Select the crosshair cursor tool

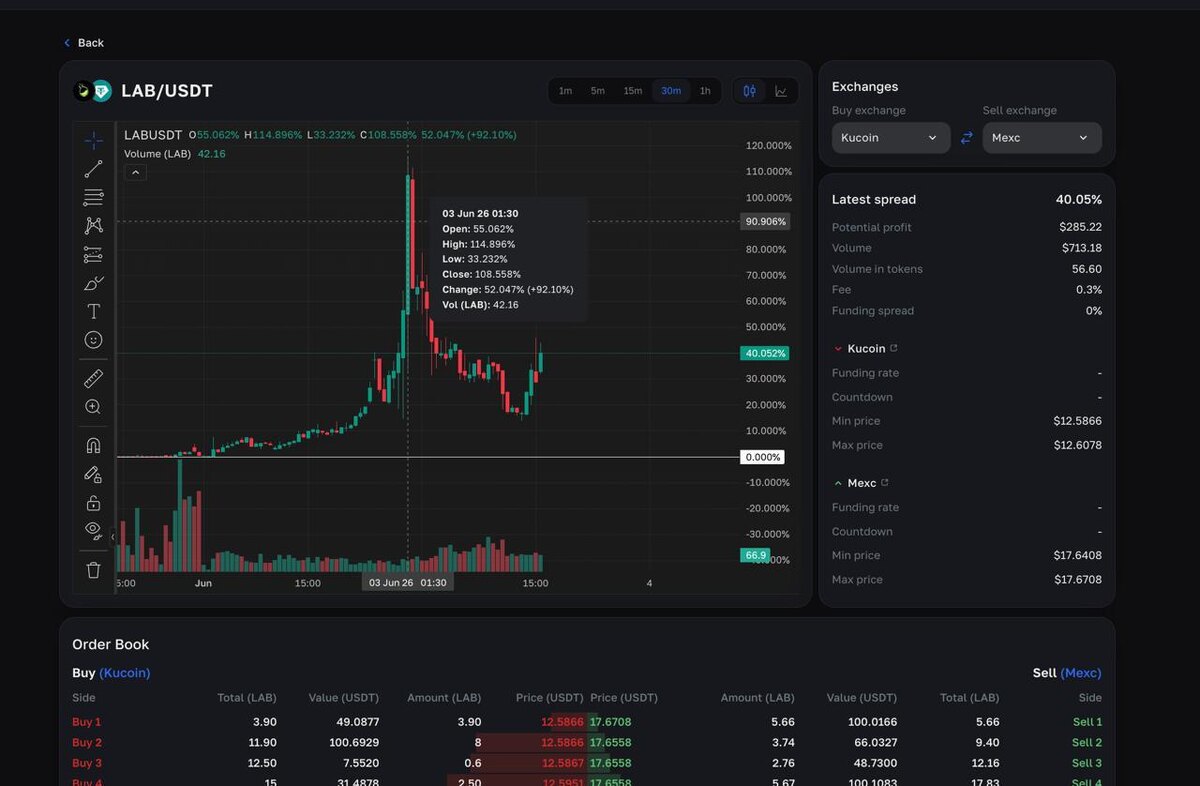pos(93,141)
